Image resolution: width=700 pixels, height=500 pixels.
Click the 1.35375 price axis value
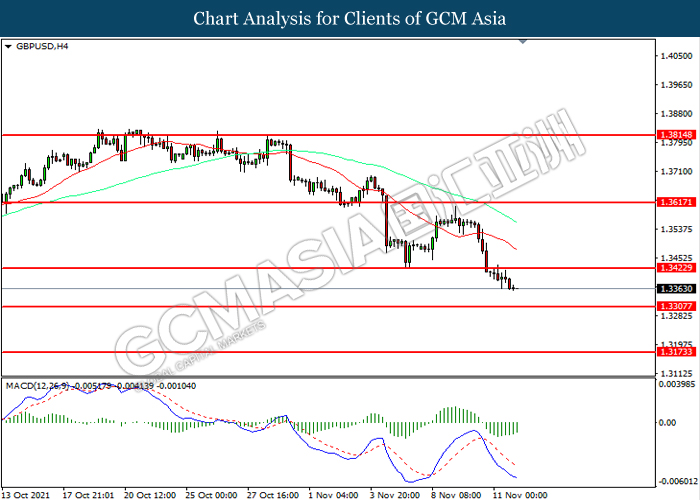[x=676, y=229]
